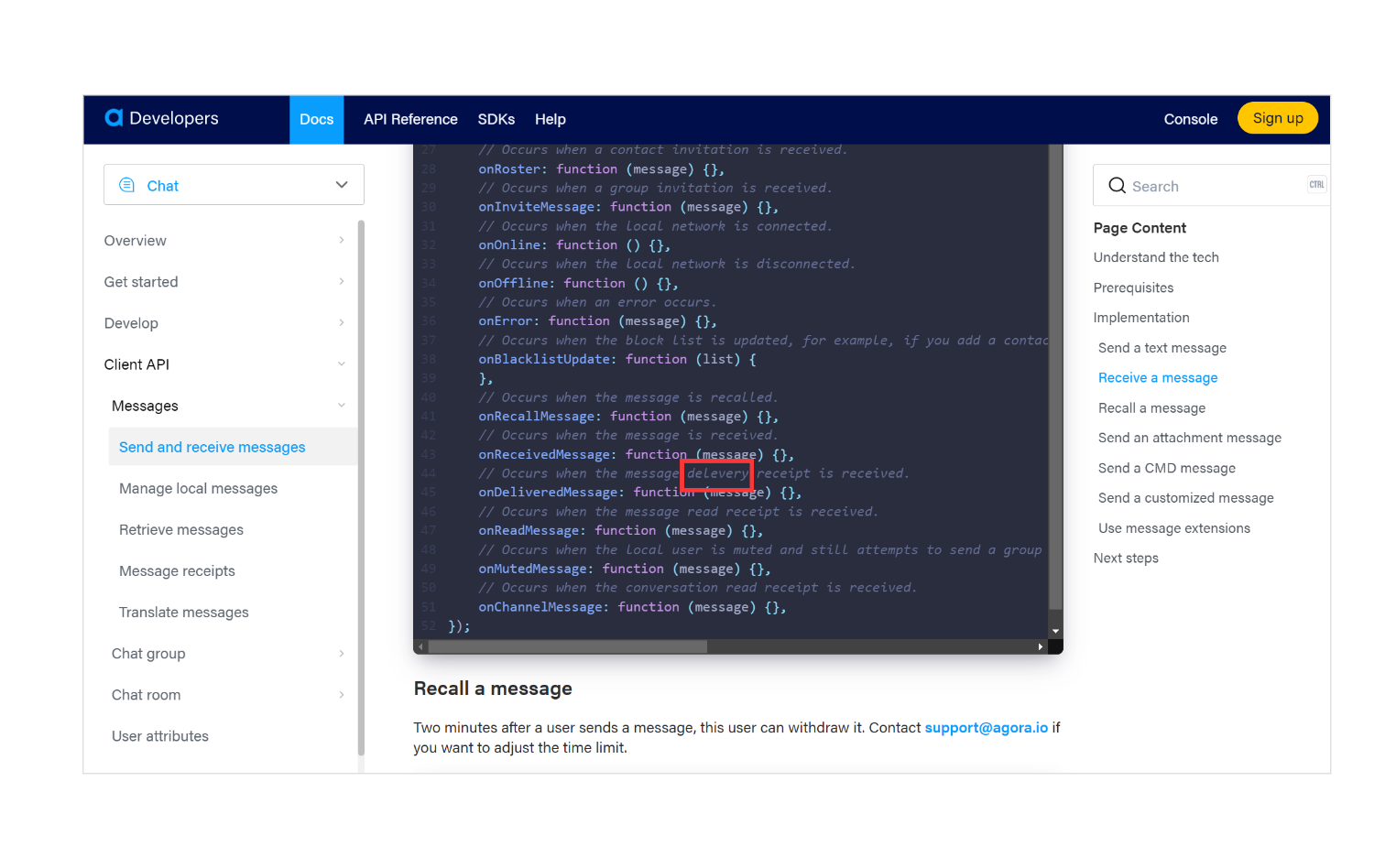Image resolution: width=1396 pixels, height=868 pixels.
Task: Click the support@agora.io email link
Action: click(x=986, y=727)
